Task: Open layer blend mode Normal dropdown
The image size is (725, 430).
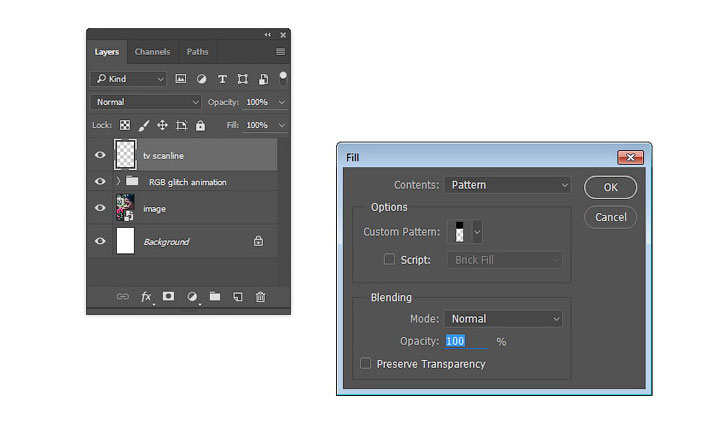Action: click(x=146, y=102)
